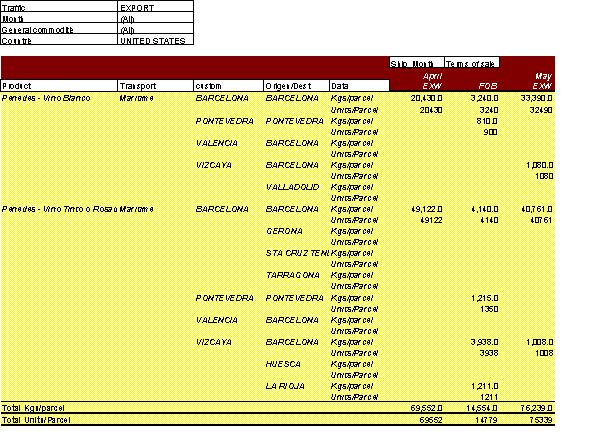Click the Transport field header
The image size is (589, 436).
pyautogui.click(x=156, y=86)
